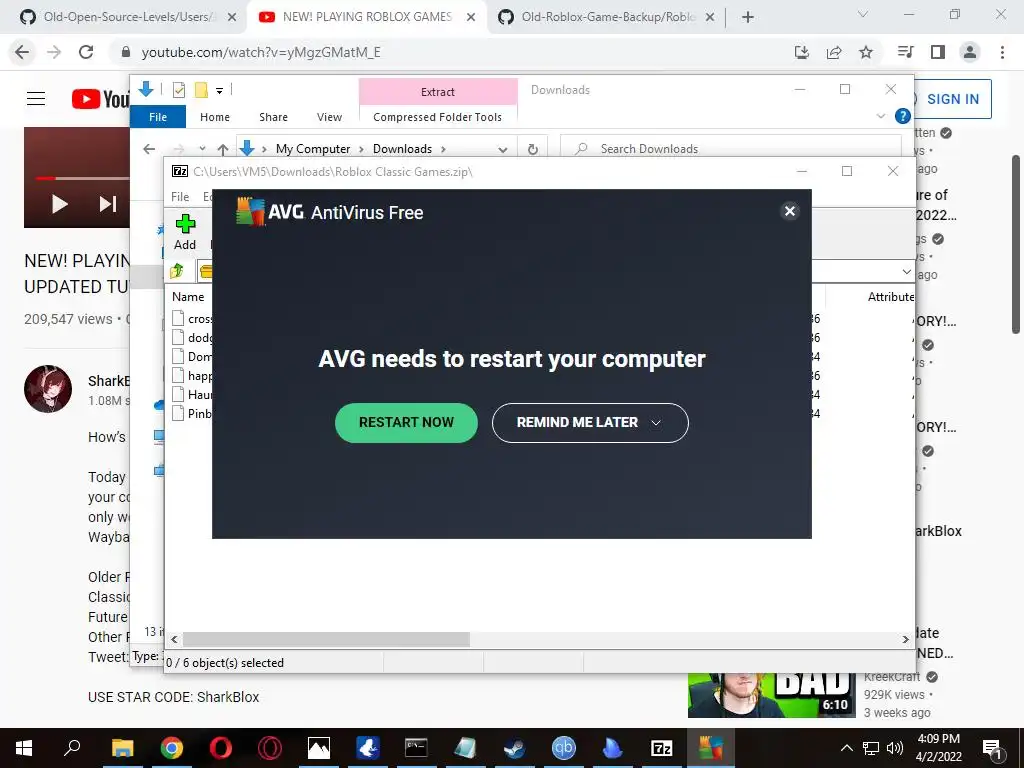Expand the 7-Zip address path dropdown
The image size is (1024, 768).
(906, 271)
